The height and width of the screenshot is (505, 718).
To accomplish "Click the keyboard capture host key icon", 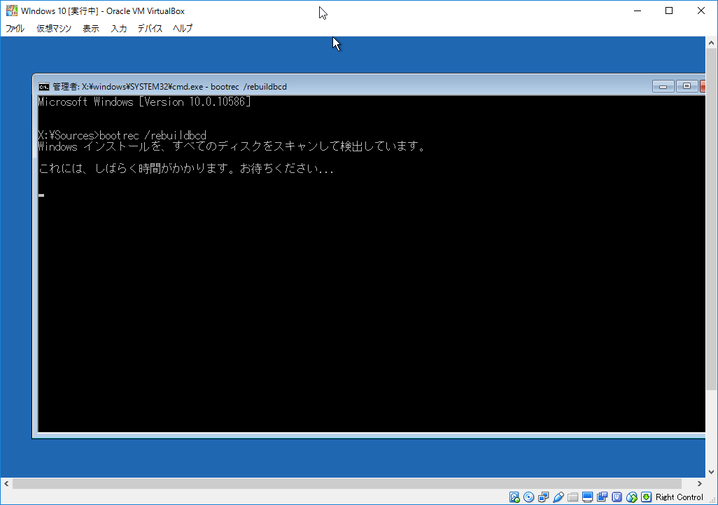I will [x=646, y=497].
